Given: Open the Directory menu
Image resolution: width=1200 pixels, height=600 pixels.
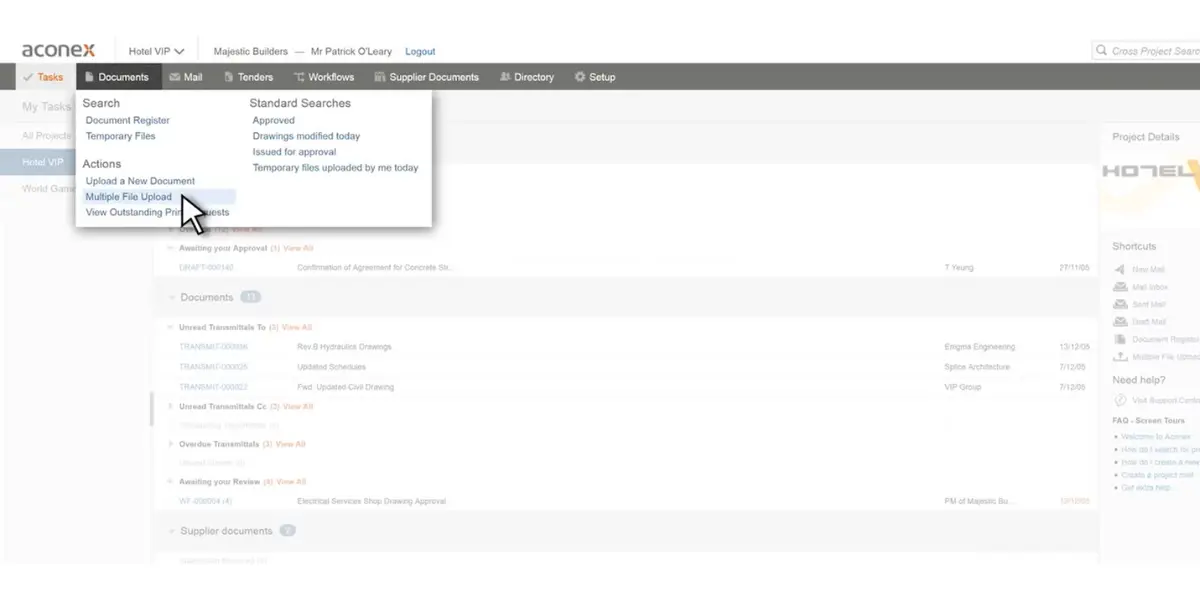Looking at the screenshot, I should [526, 77].
